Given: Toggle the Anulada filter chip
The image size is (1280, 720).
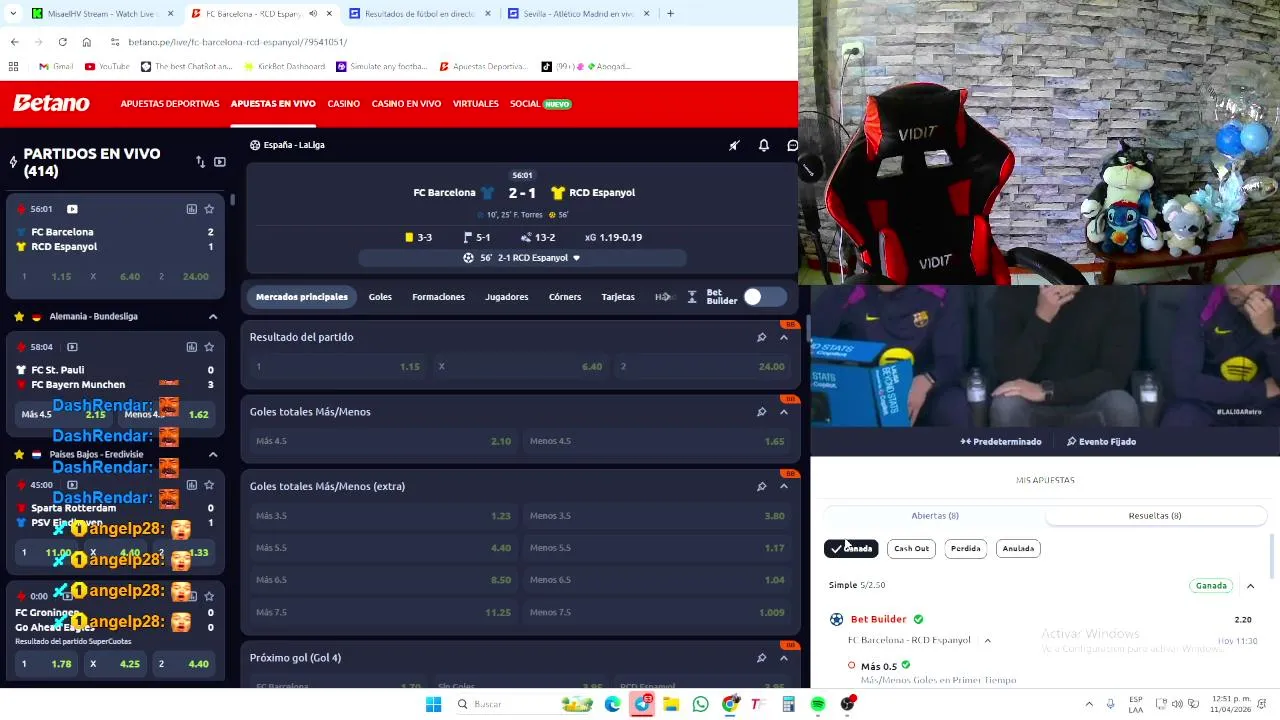Looking at the screenshot, I should [x=1018, y=548].
